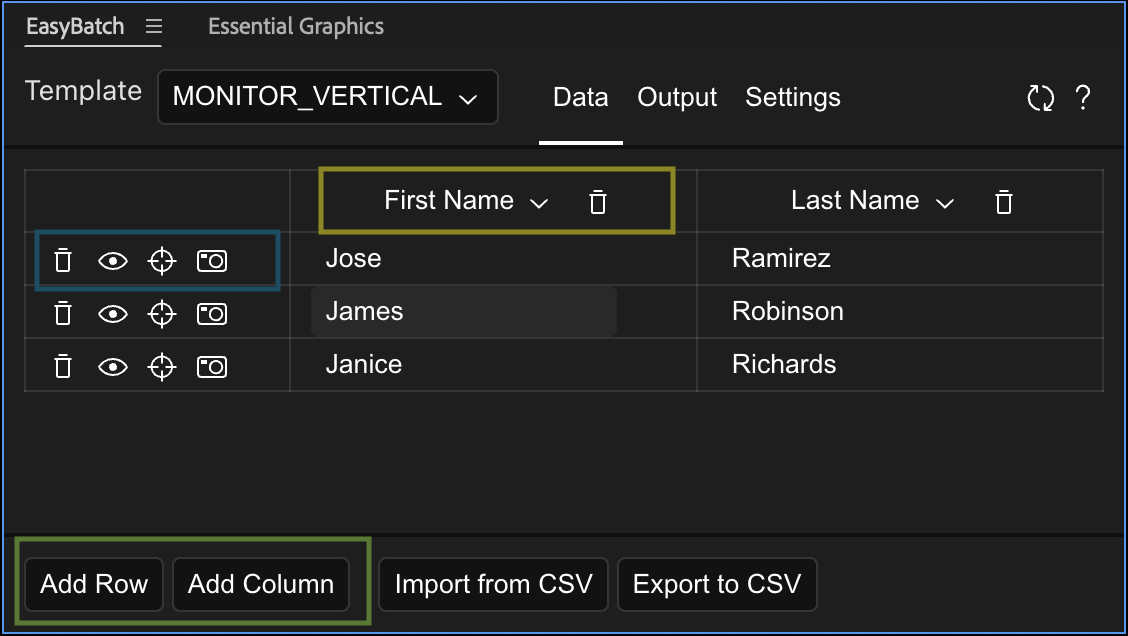Click the camera icon in Janice's row

click(x=212, y=367)
